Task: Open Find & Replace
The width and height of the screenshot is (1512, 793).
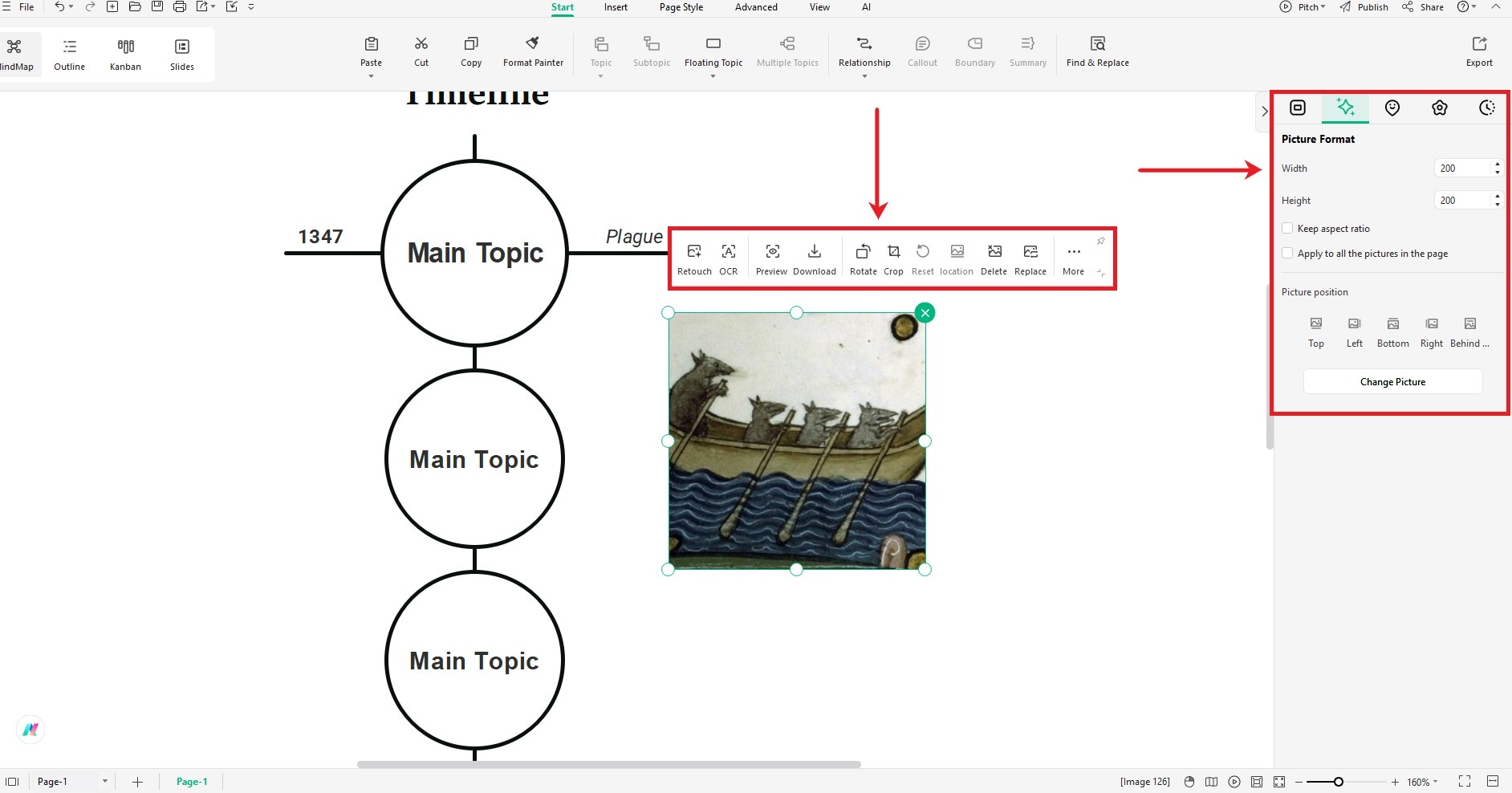Action: click(1097, 51)
